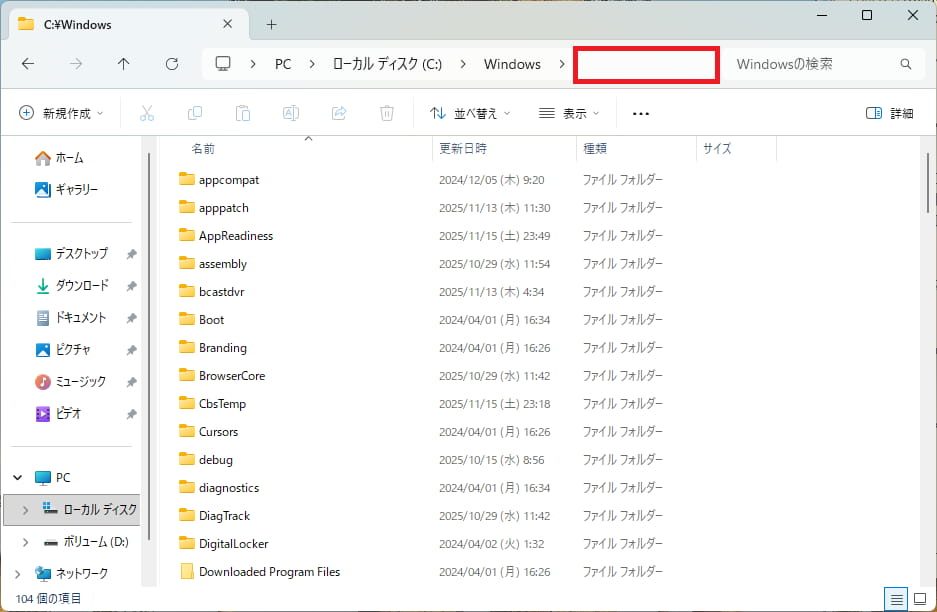This screenshot has height=612, width=937.
Task: Add a new tab with plus button
Action: [271, 24]
